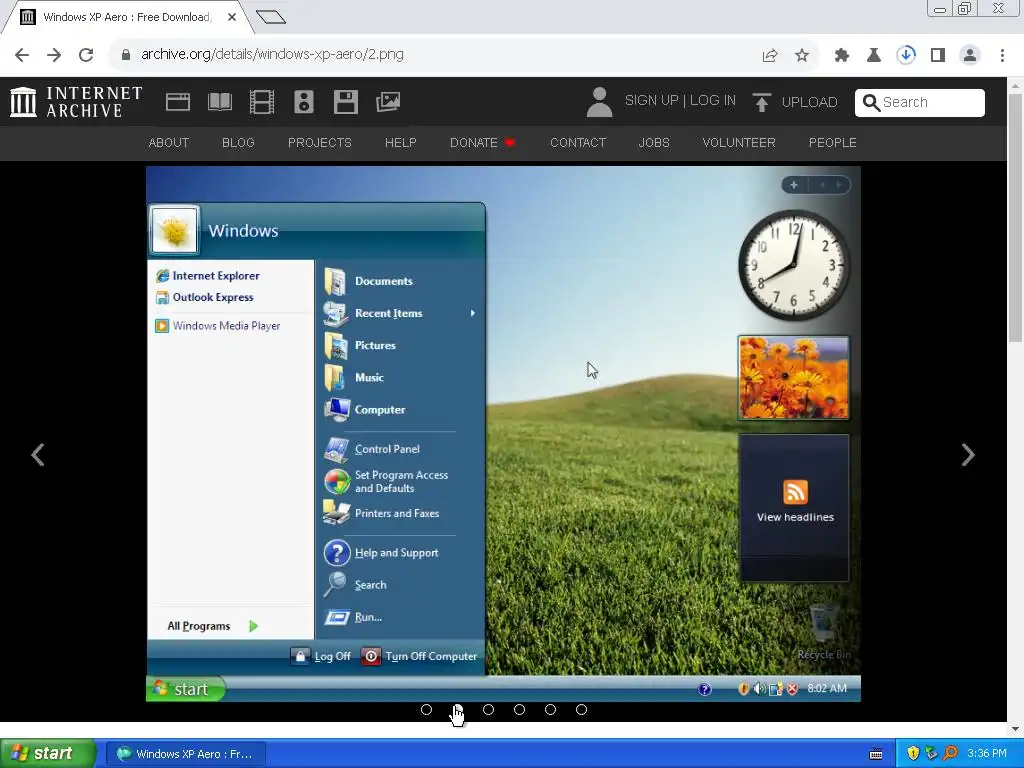Open the browser extensions puzzle icon
This screenshot has width=1024, height=768.
842,56
